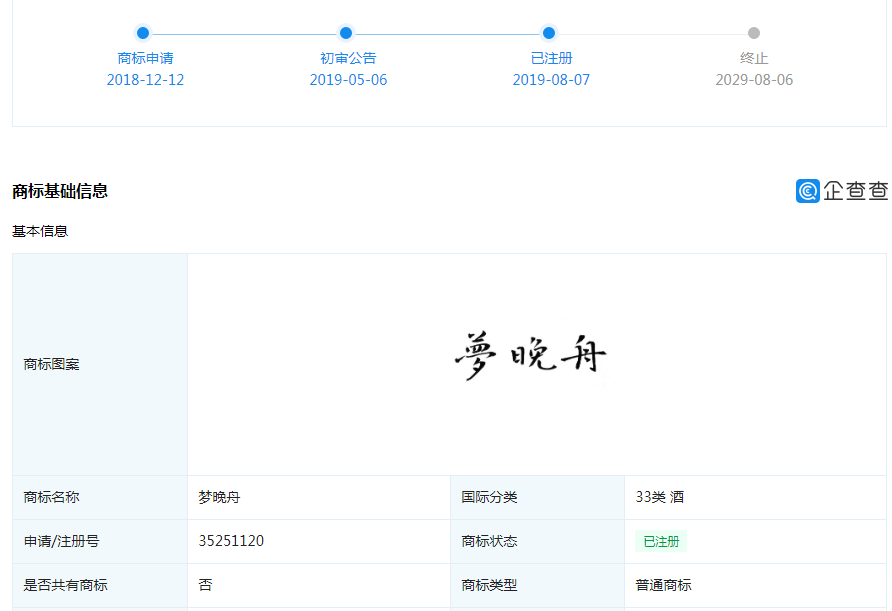Select registration number 35251120

point(231,541)
